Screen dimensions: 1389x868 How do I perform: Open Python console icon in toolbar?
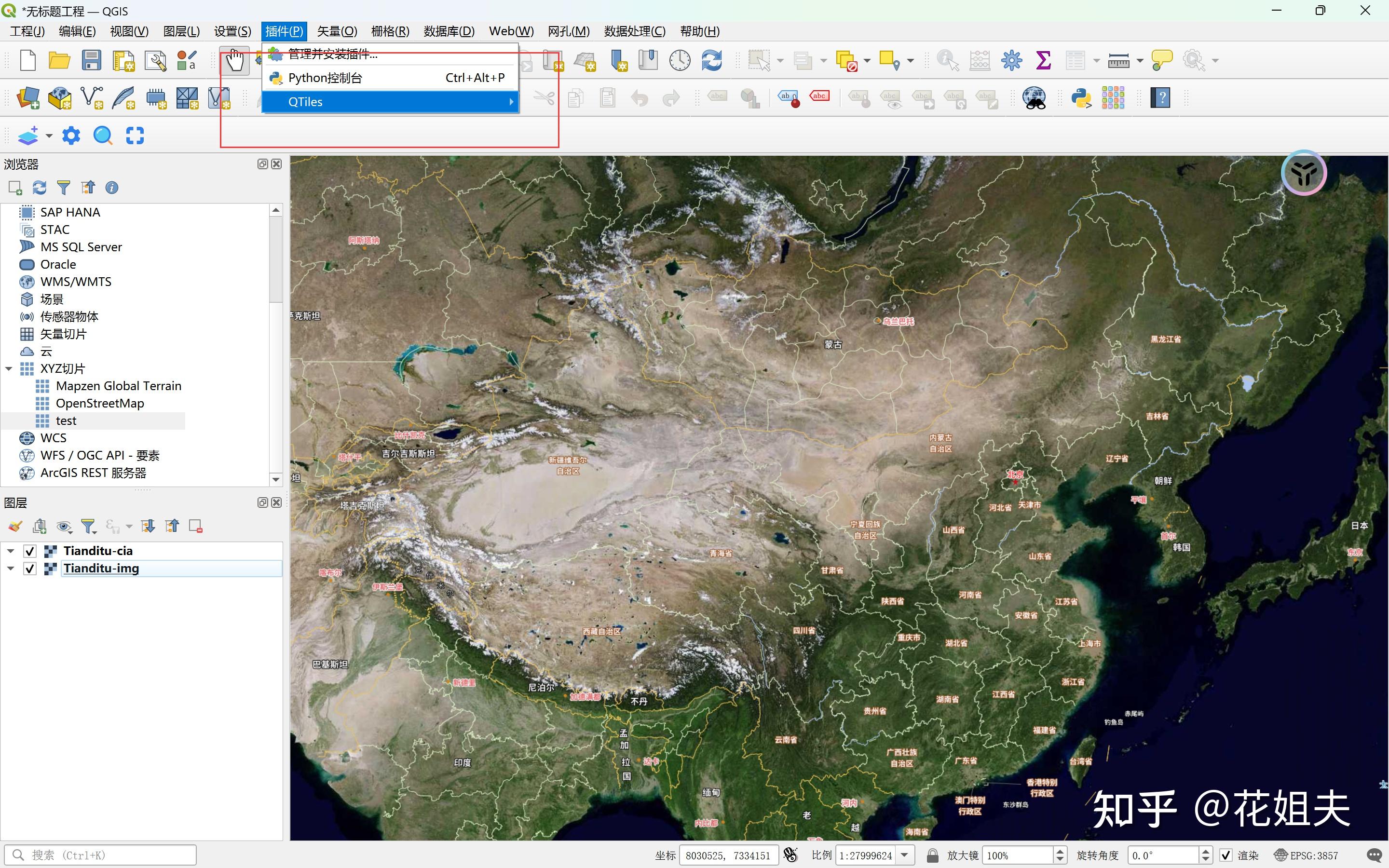1081,98
